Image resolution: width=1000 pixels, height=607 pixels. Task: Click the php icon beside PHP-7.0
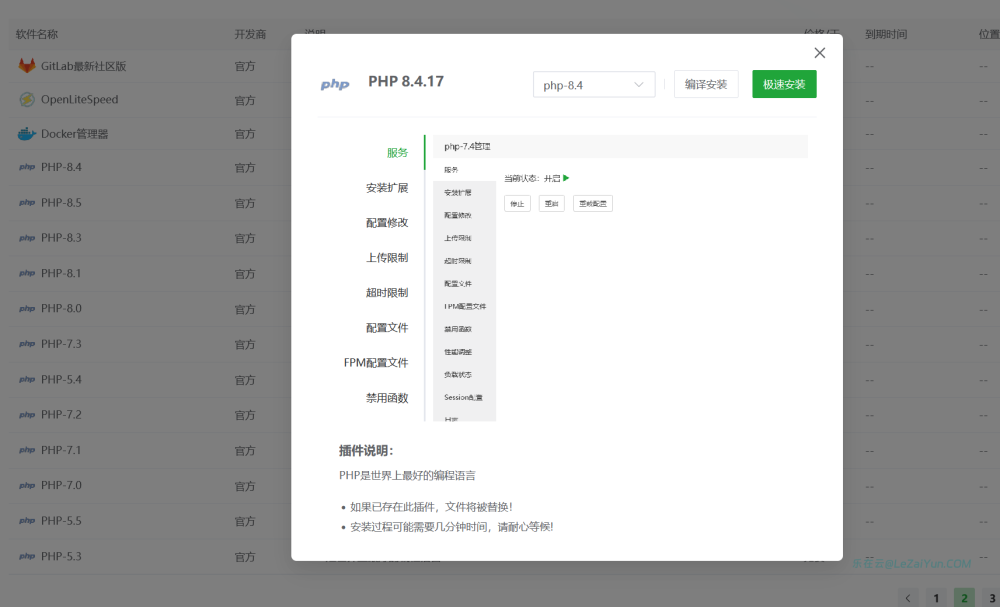pyautogui.click(x=27, y=485)
